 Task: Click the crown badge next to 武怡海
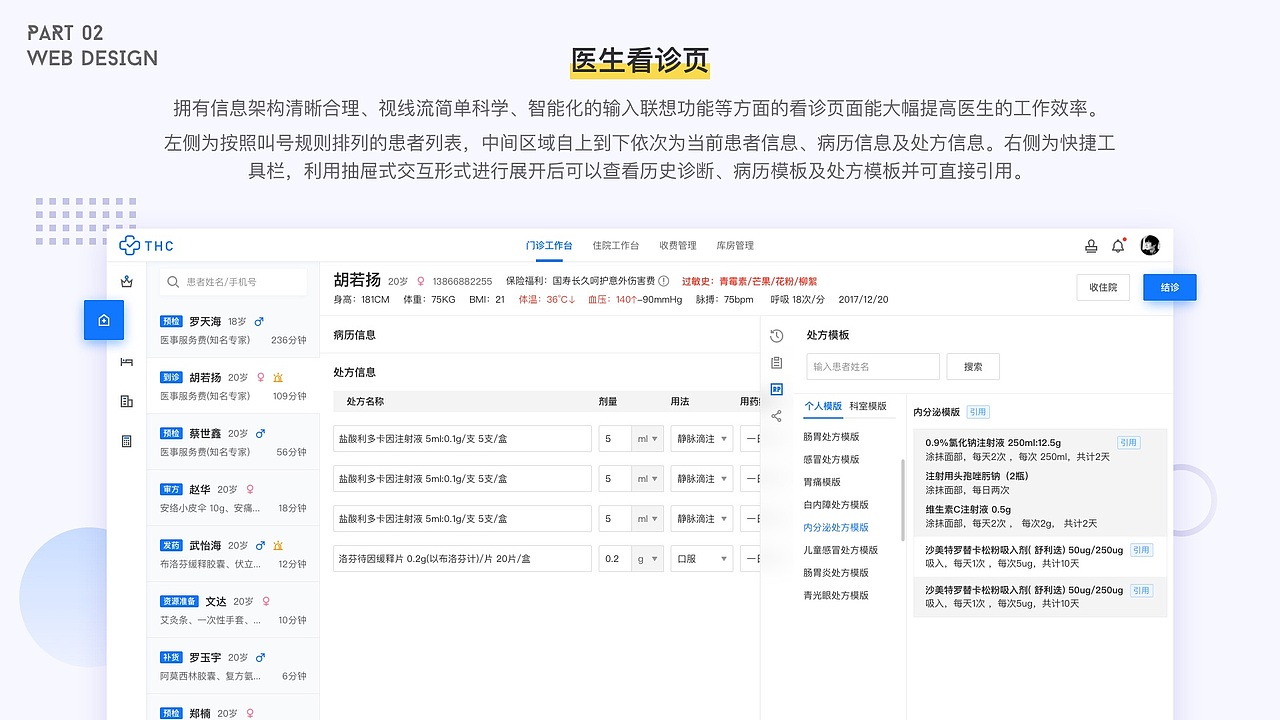278,546
